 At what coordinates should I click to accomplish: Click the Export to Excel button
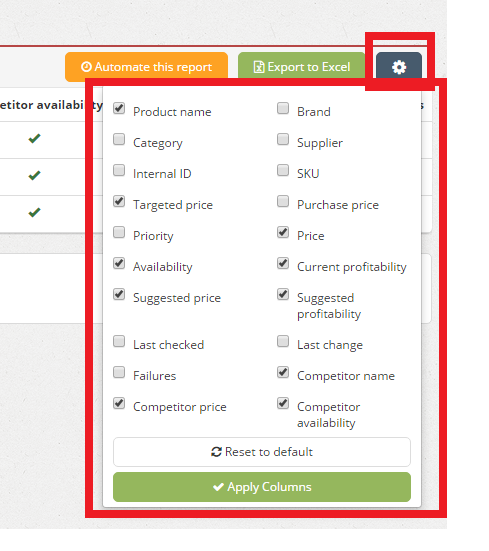[x=302, y=67]
